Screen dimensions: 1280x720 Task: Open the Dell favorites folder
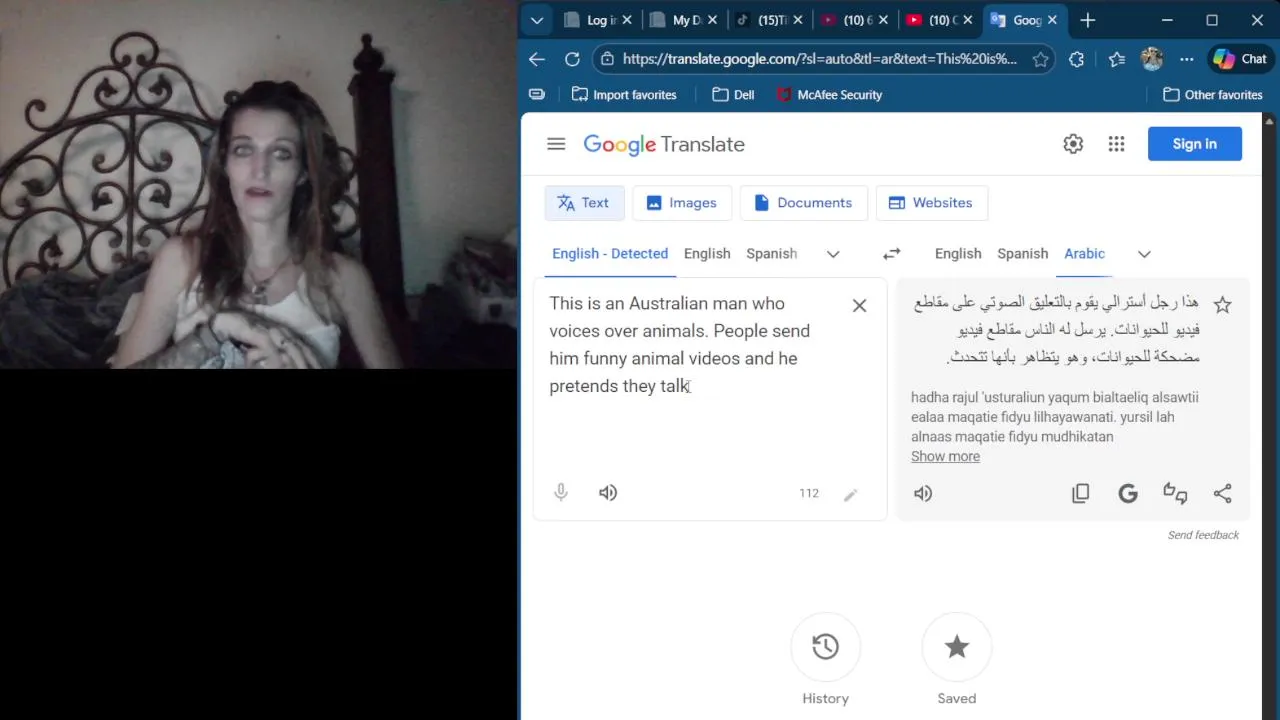pos(733,95)
